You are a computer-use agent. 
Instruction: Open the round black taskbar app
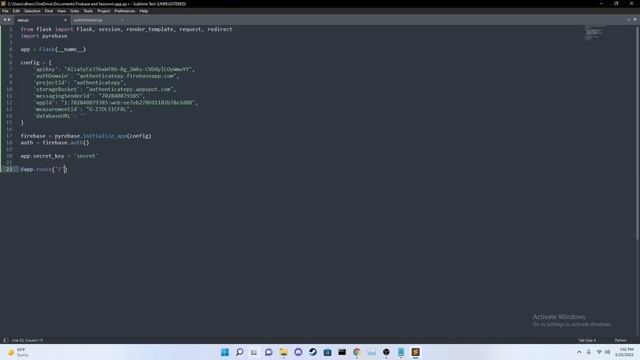tap(386, 352)
